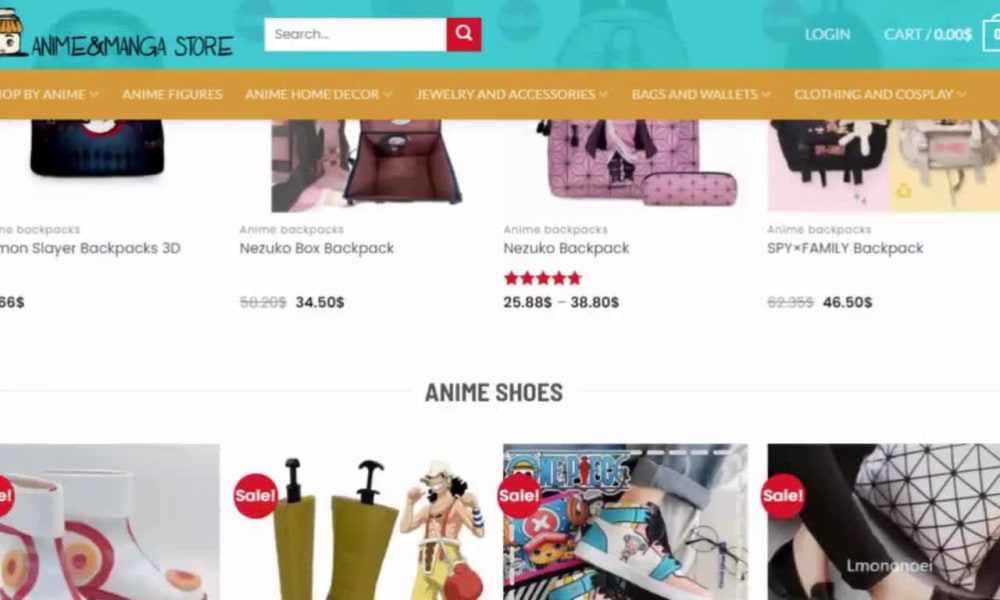Open the Bags and Wallets dropdown
1000x600 pixels.
[x=694, y=94]
